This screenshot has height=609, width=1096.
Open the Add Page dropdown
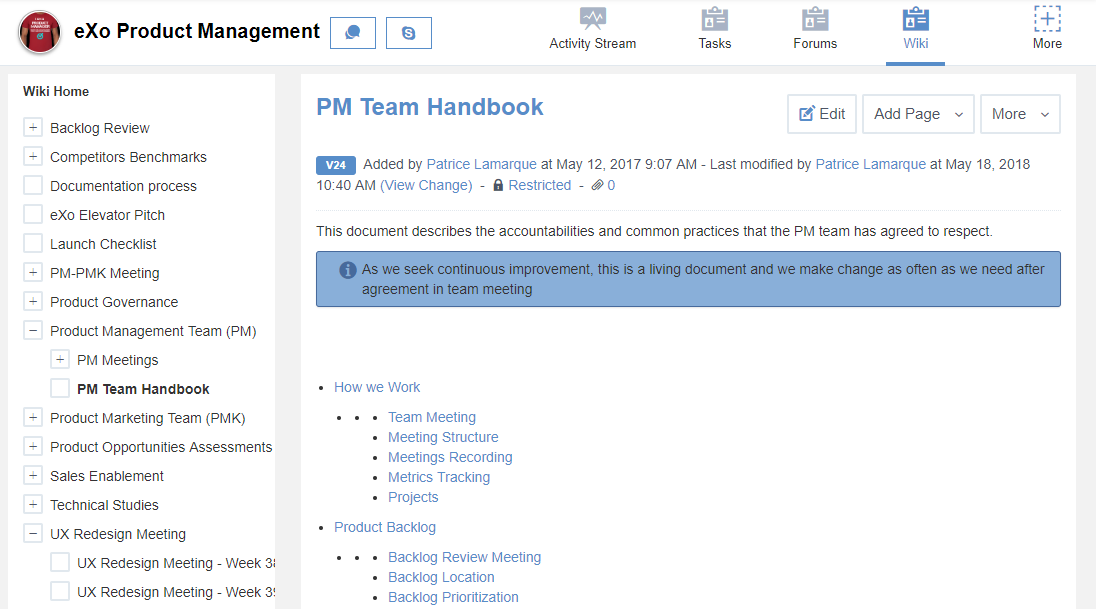pyautogui.click(x=918, y=114)
